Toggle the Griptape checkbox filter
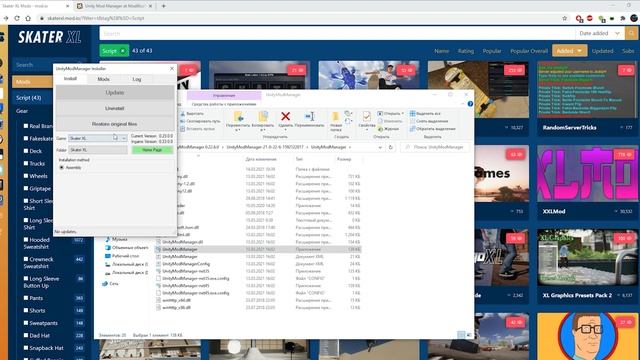 (26, 188)
